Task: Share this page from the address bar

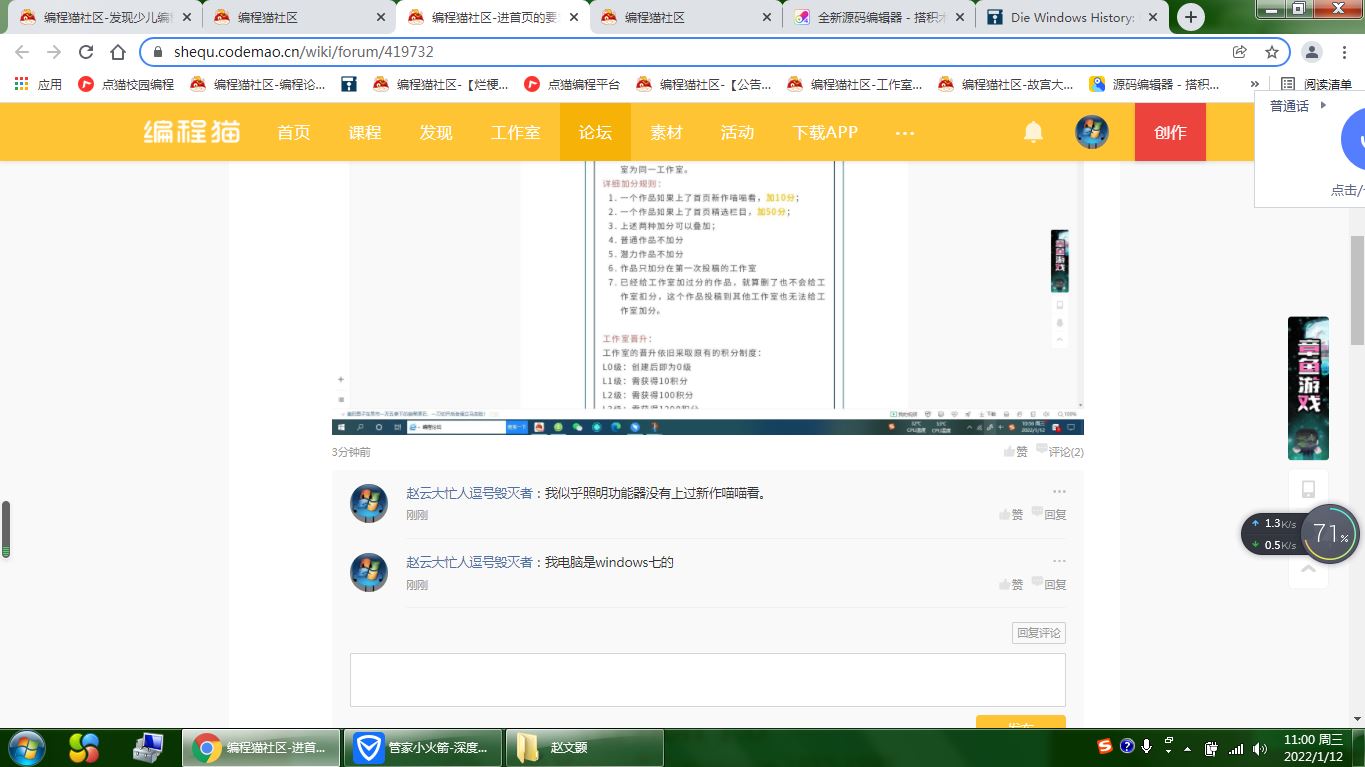Action: coord(1240,52)
